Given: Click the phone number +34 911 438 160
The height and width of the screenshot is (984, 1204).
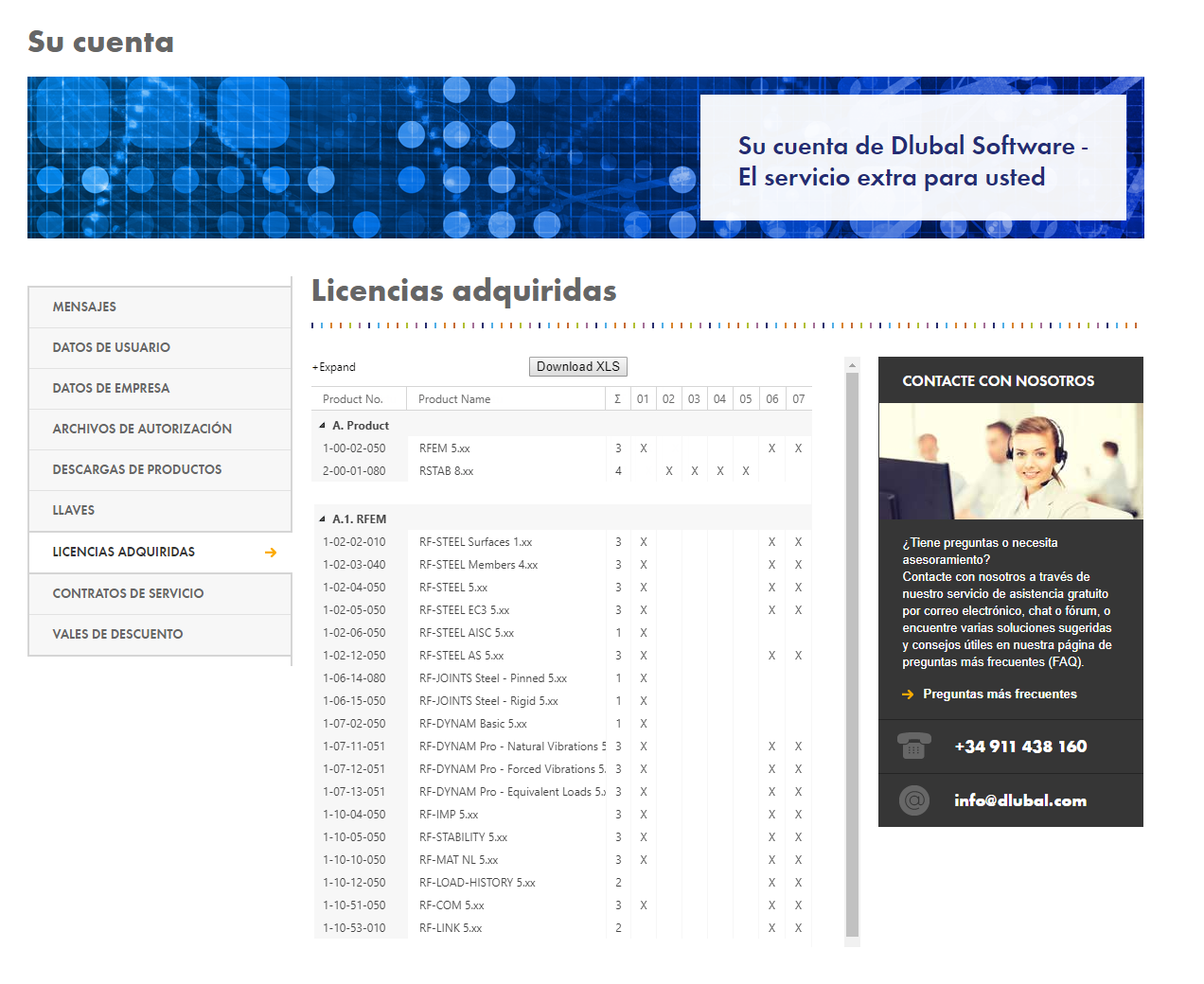Looking at the screenshot, I should tap(1021, 747).
